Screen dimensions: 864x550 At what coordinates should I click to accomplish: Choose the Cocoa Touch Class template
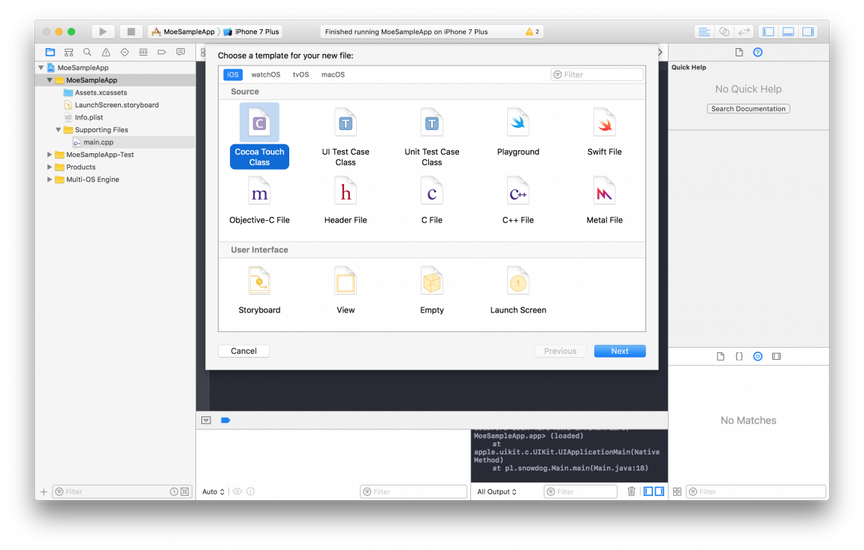[x=259, y=136]
